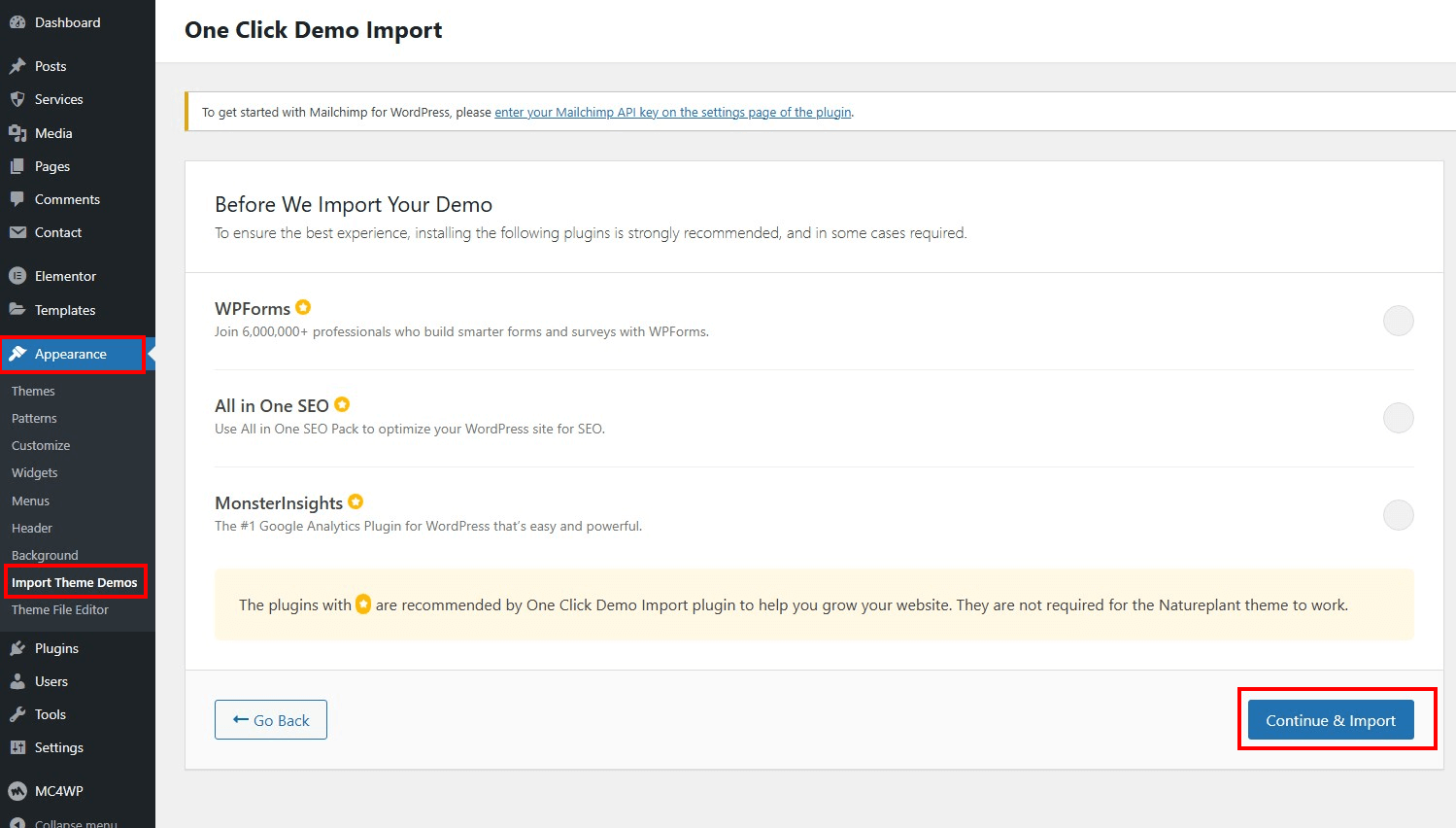
Task: Open the Dashboard menu
Action: pos(78,22)
